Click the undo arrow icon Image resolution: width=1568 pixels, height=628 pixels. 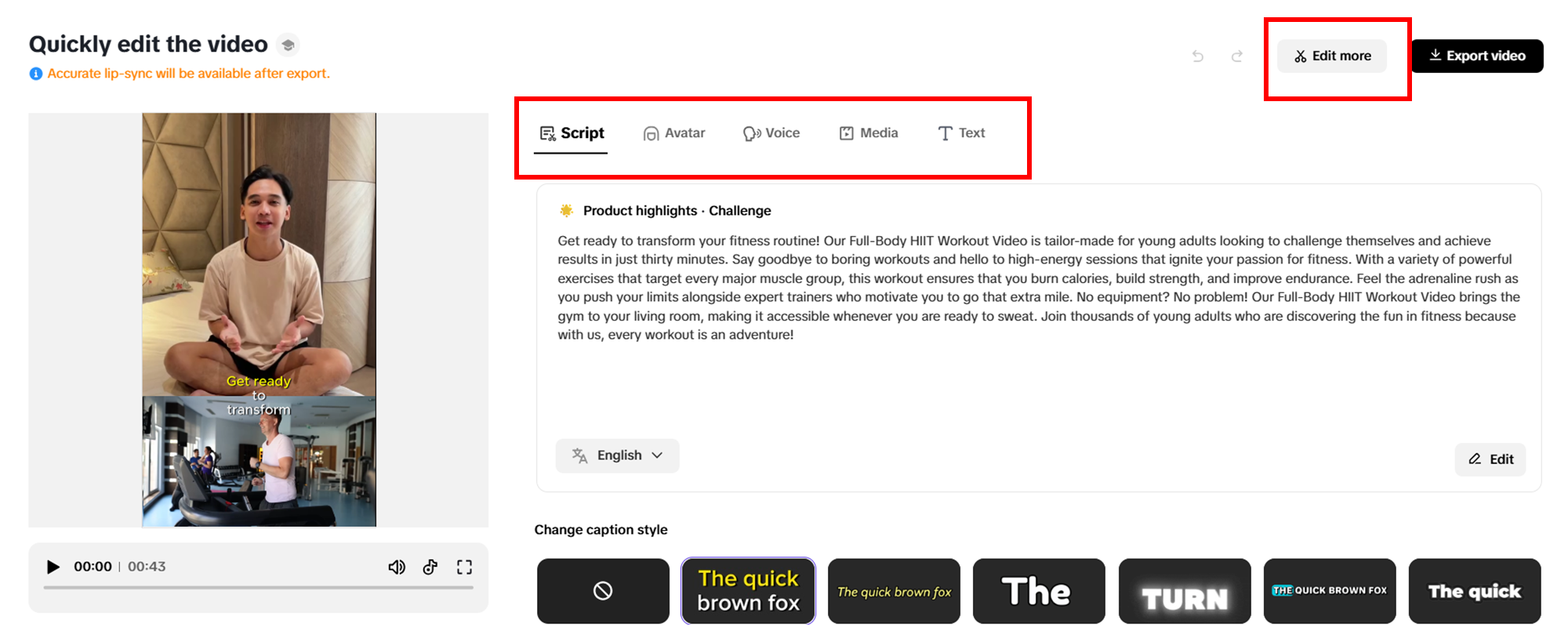click(x=1198, y=56)
